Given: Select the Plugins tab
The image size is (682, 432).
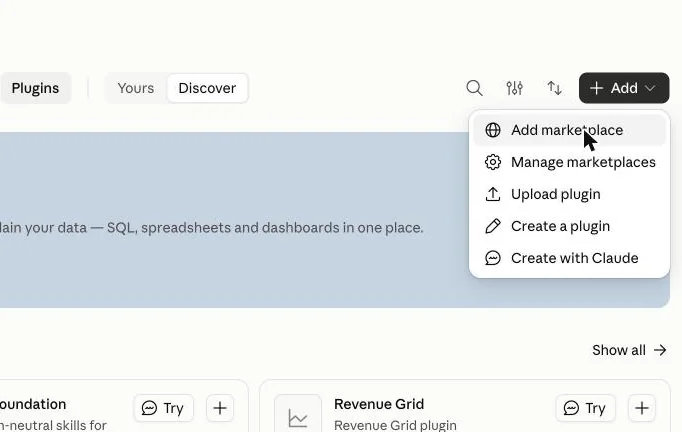Looking at the screenshot, I should point(35,88).
